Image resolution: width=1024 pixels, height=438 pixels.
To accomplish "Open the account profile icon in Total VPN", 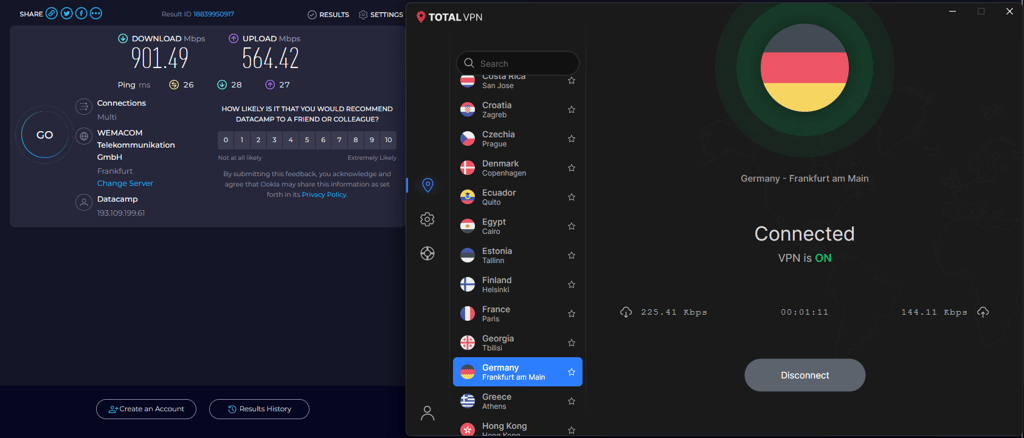I will [428, 413].
